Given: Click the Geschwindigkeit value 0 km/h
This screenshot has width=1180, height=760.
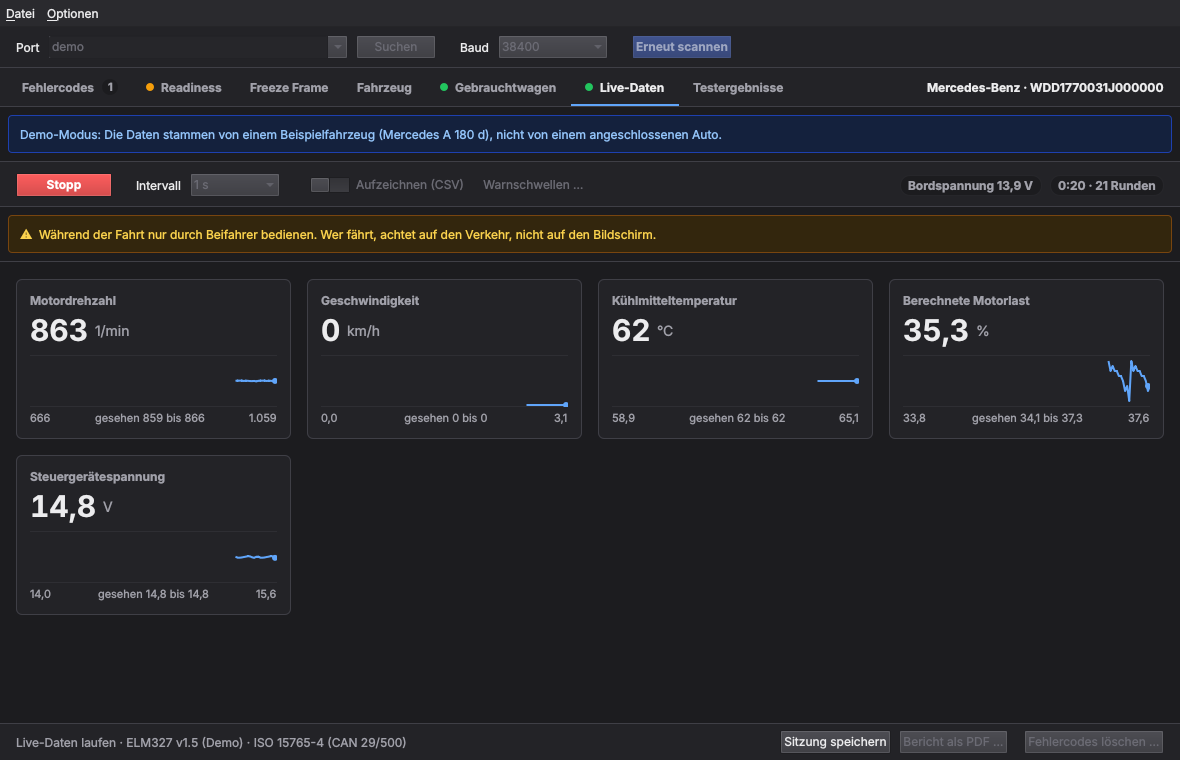Looking at the screenshot, I should (x=350, y=330).
